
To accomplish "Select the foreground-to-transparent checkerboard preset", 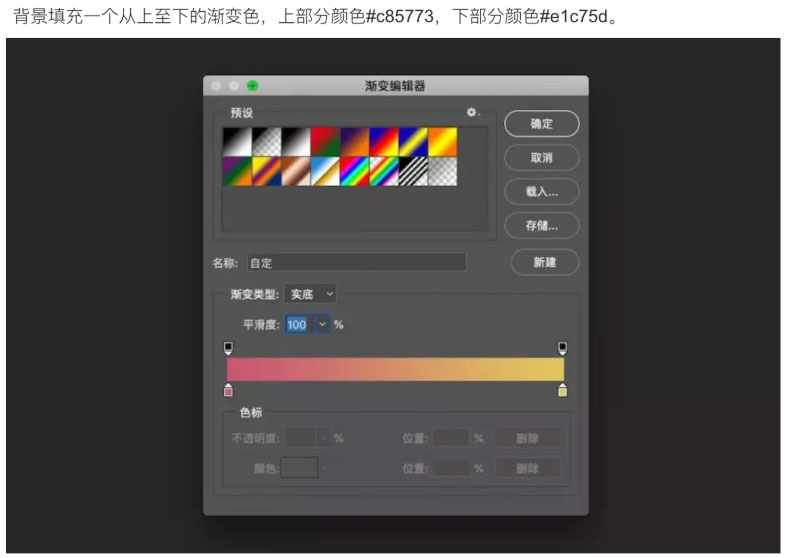I will [x=266, y=142].
